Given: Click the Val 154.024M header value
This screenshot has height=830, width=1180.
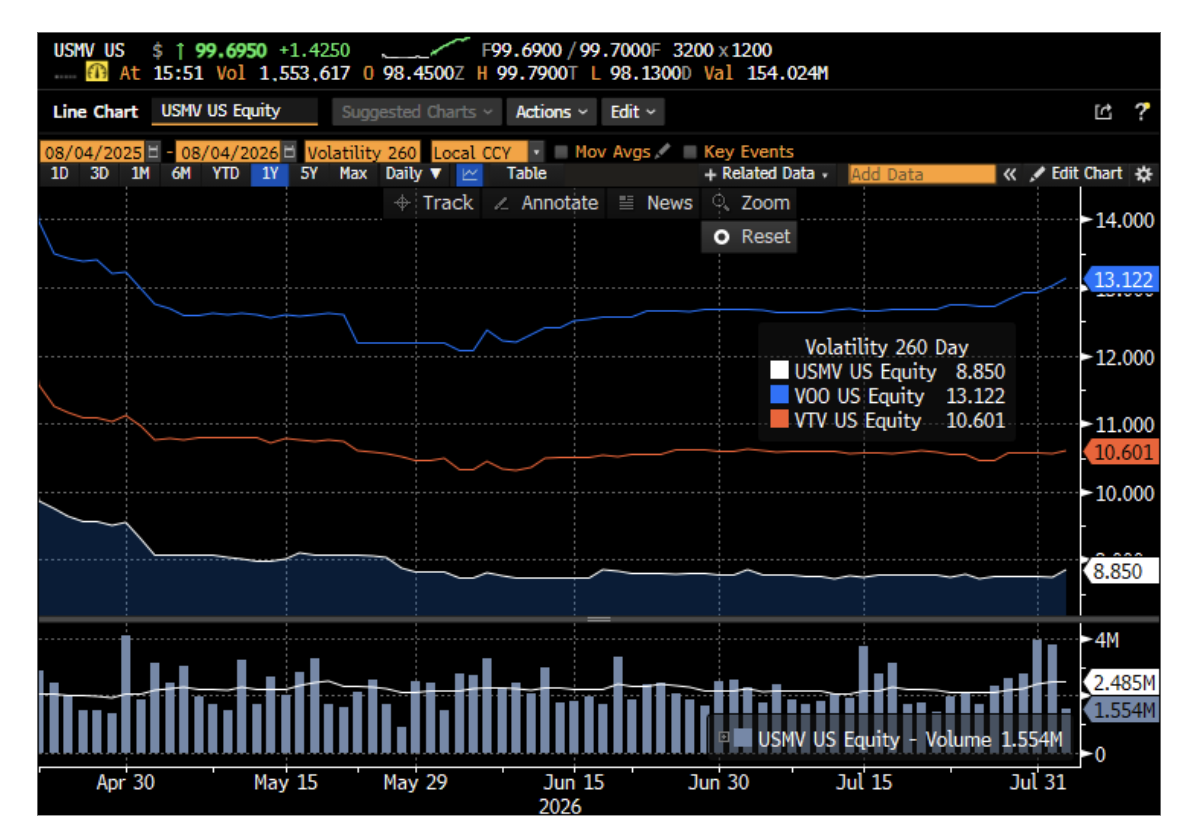Looking at the screenshot, I should click(x=766, y=73).
